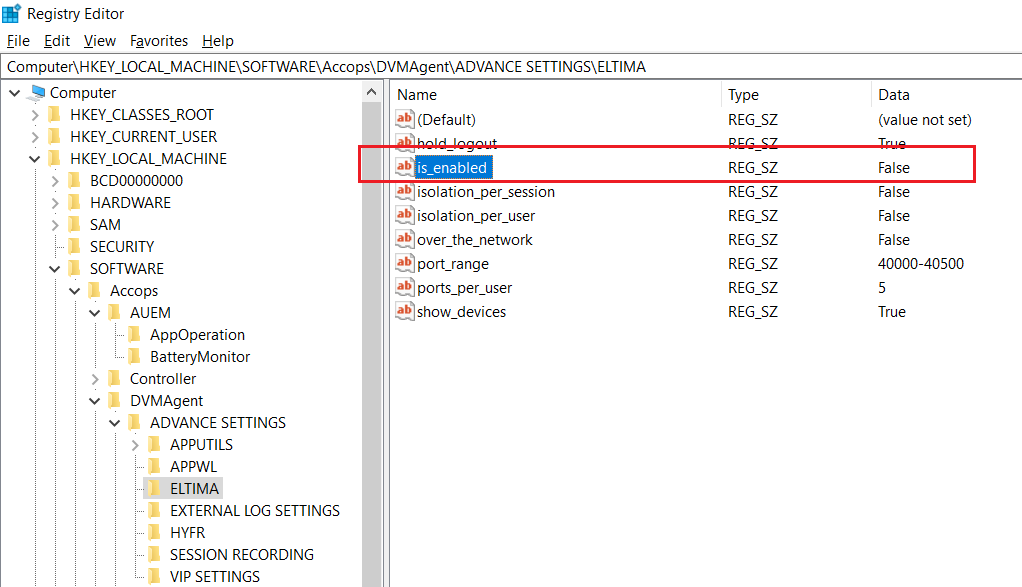Click the hold_logout string value icon
This screenshot has height=587, width=1022.
pyautogui.click(x=405, y=143)
